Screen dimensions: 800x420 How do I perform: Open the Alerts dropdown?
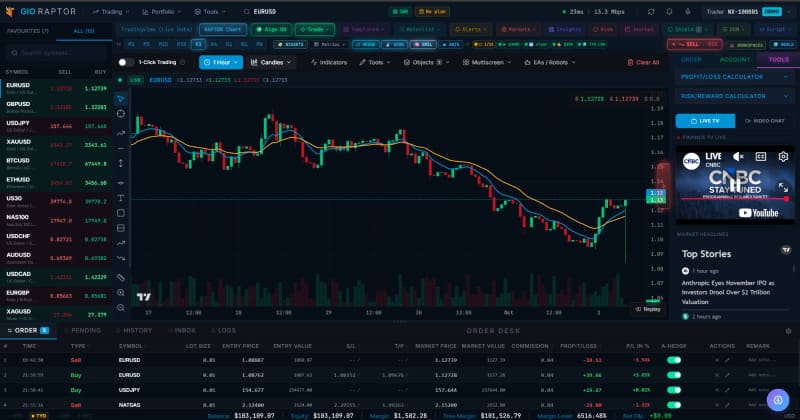[470, 30]
